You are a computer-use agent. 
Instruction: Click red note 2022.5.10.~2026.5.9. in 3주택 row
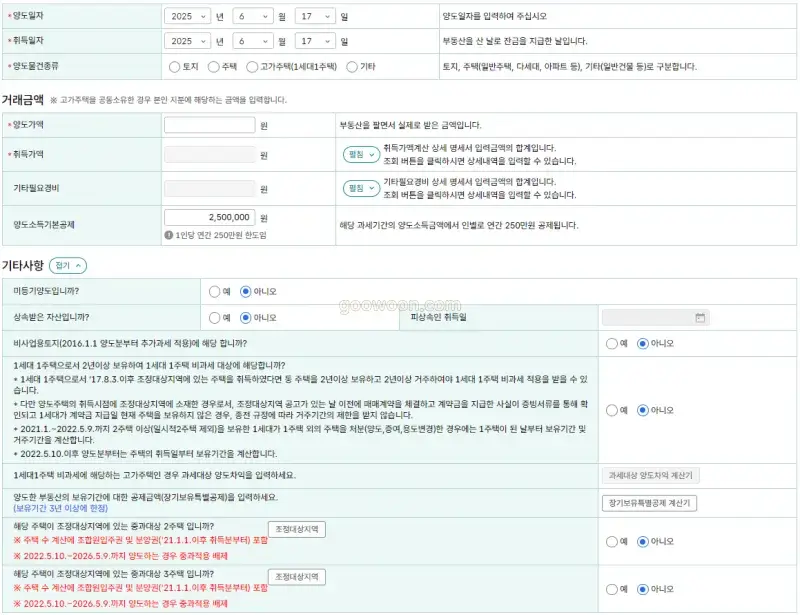point(120,603)
